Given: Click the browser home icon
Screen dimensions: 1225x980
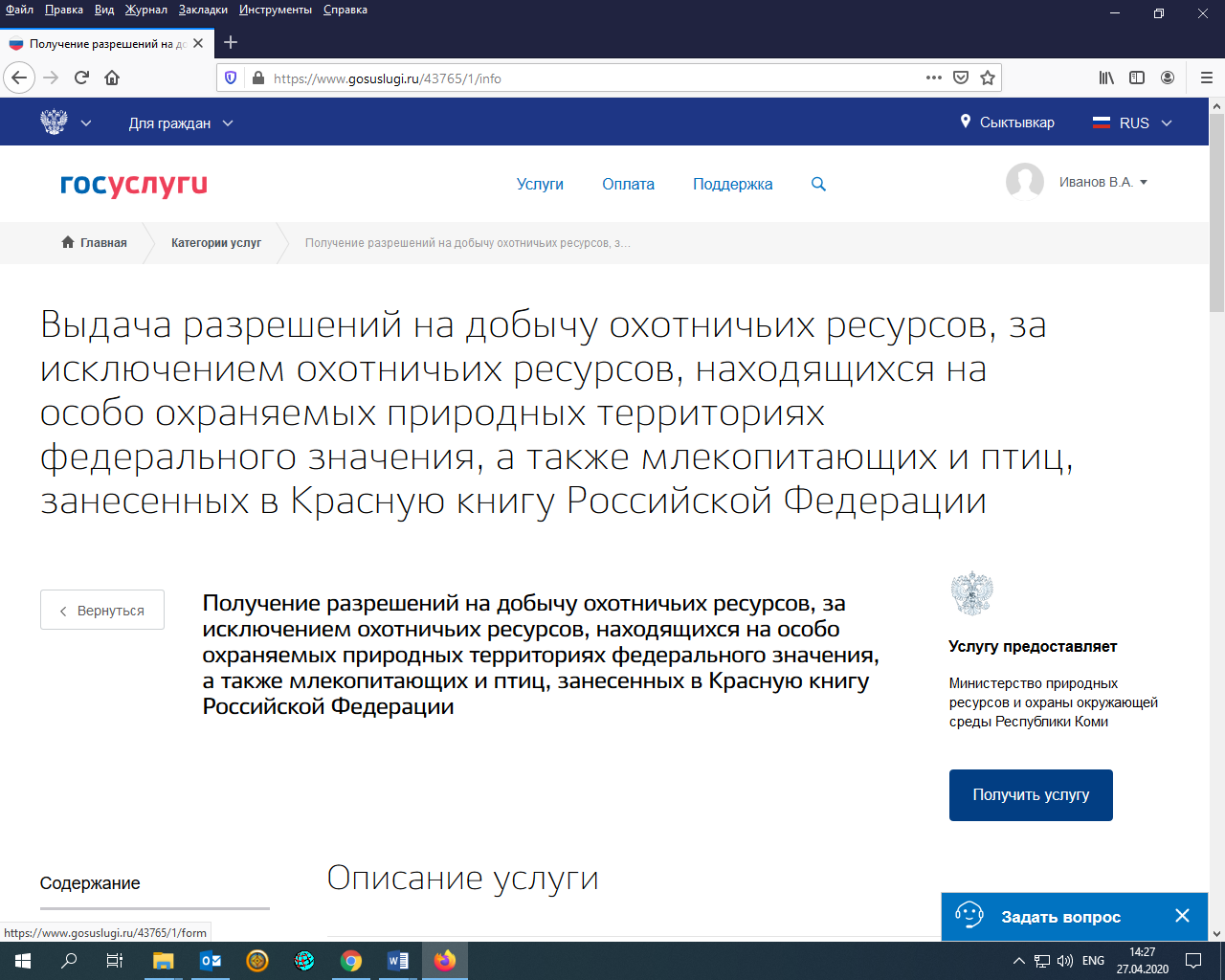Looking at the screenshot, I should 112,78.
